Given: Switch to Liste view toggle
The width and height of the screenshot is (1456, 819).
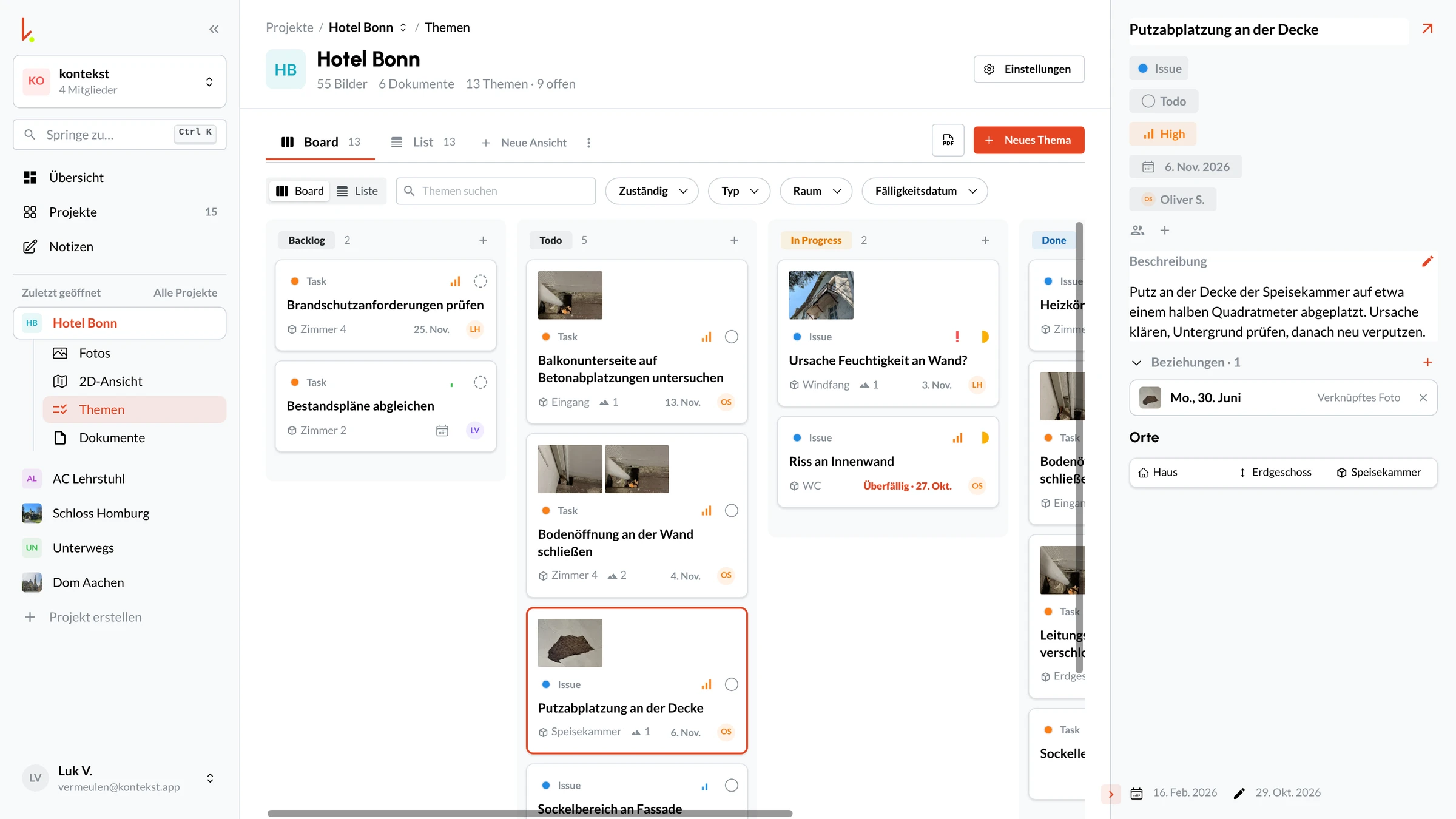Looking at the screenshot, I should click(x=357, y=191).
